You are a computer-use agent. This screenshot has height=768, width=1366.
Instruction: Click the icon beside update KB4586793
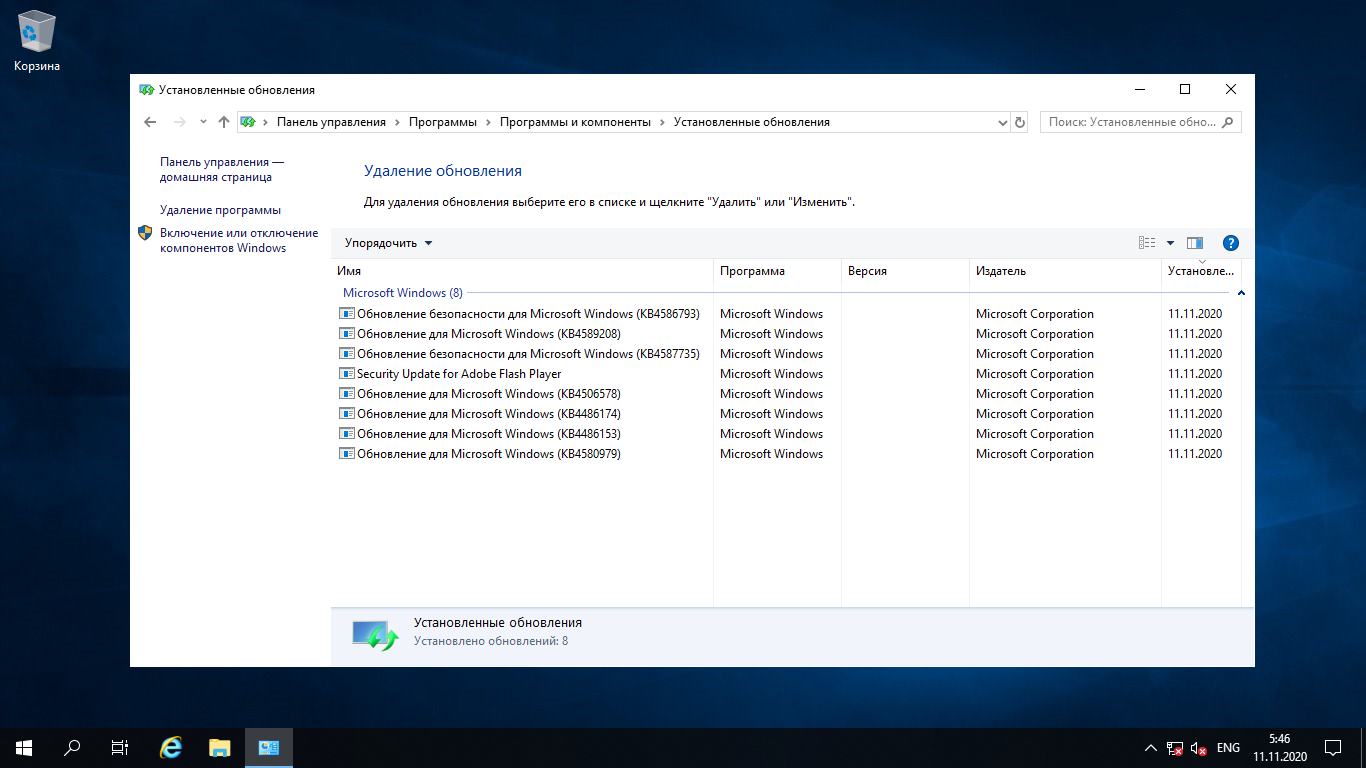347,314
